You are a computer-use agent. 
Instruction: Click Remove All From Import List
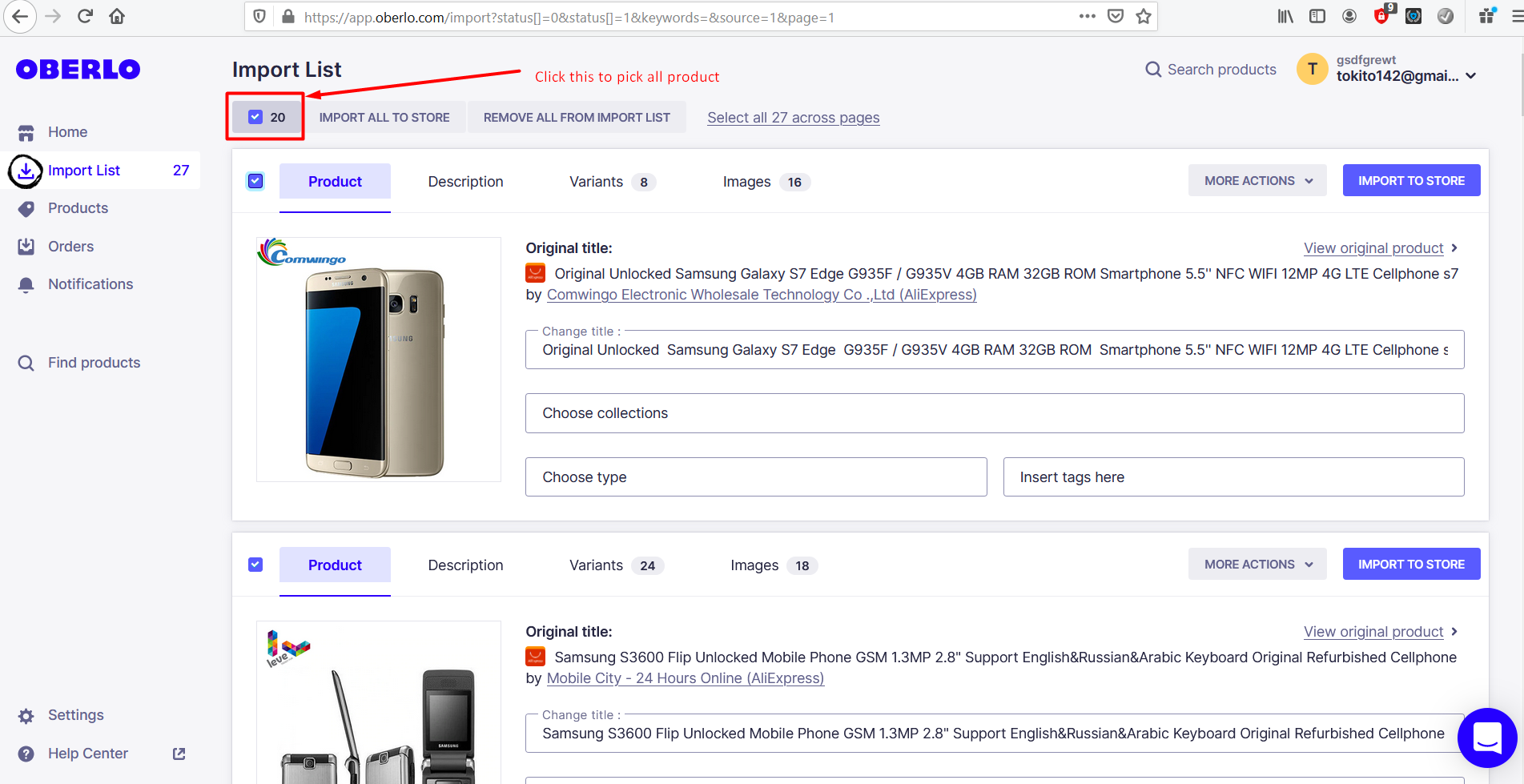pos(577,117)
